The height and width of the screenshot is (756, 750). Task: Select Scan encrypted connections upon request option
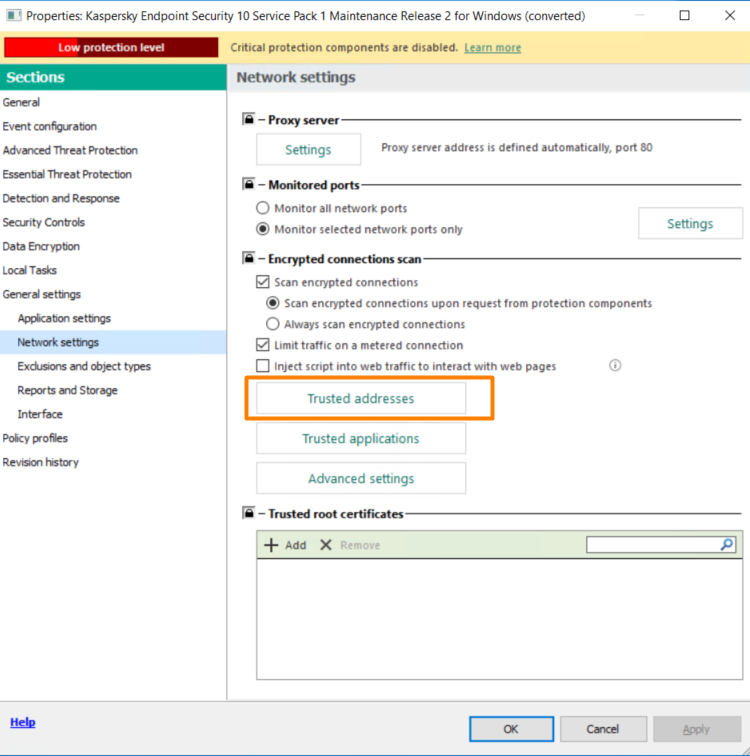273,303
